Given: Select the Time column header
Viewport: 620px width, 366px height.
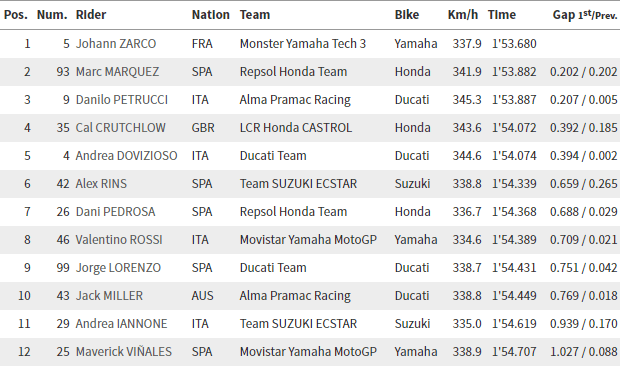Looking at the screenshot, I should coord(502,15).
